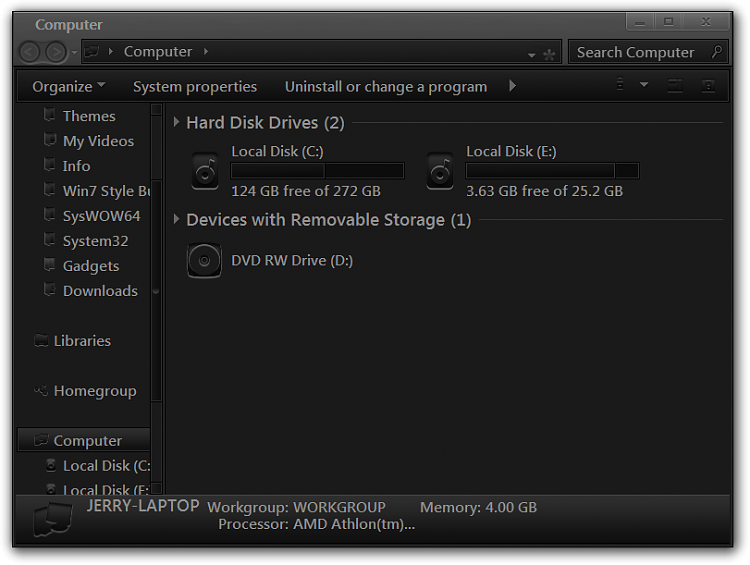The height and width of the screenshot is (565, 750).
Task: Click the magnifier search icon
Action: [717, 52]
